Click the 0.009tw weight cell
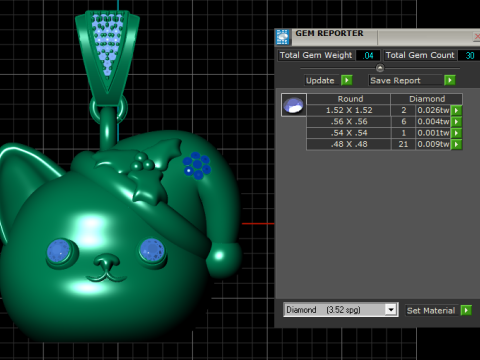The image size is (480, 360). click(433, 144)
